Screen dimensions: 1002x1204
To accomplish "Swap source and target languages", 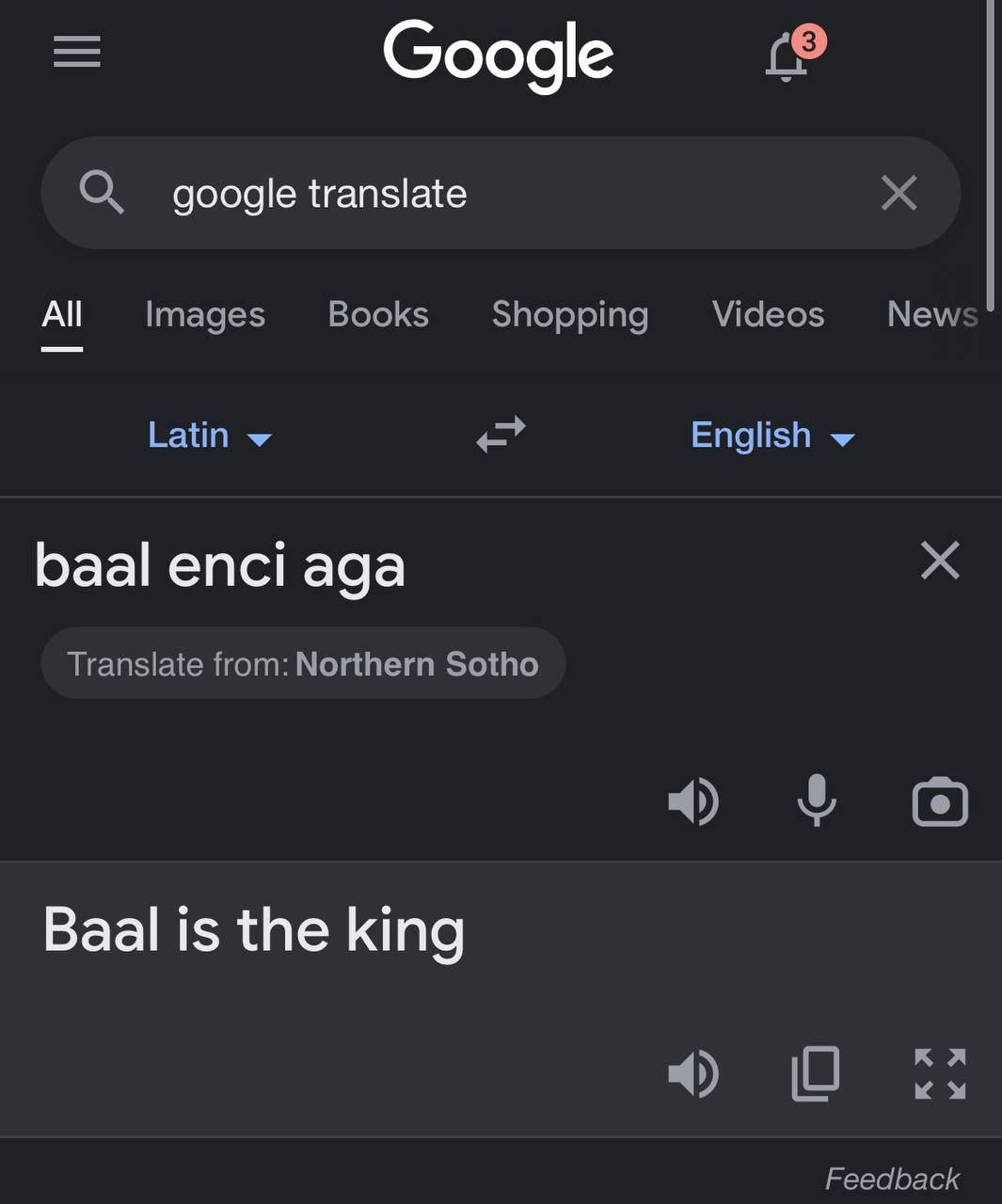I will point(501,435).
